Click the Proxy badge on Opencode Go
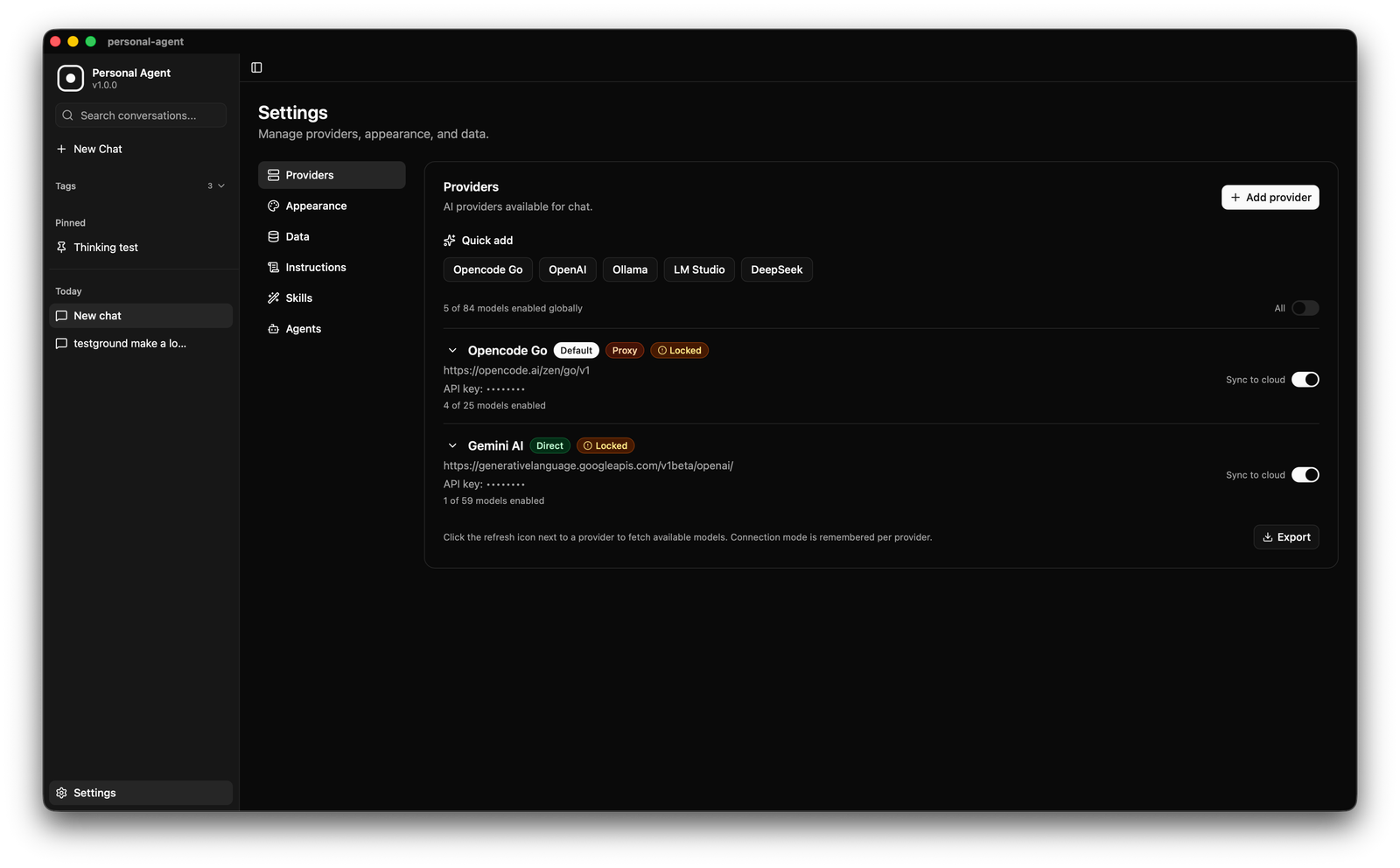Image resolution: width=1400 pixels, height=868 pixels. tap(625, 350)
